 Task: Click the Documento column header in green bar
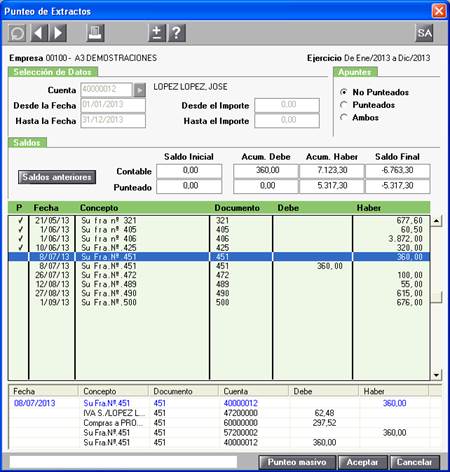[237, 208]
